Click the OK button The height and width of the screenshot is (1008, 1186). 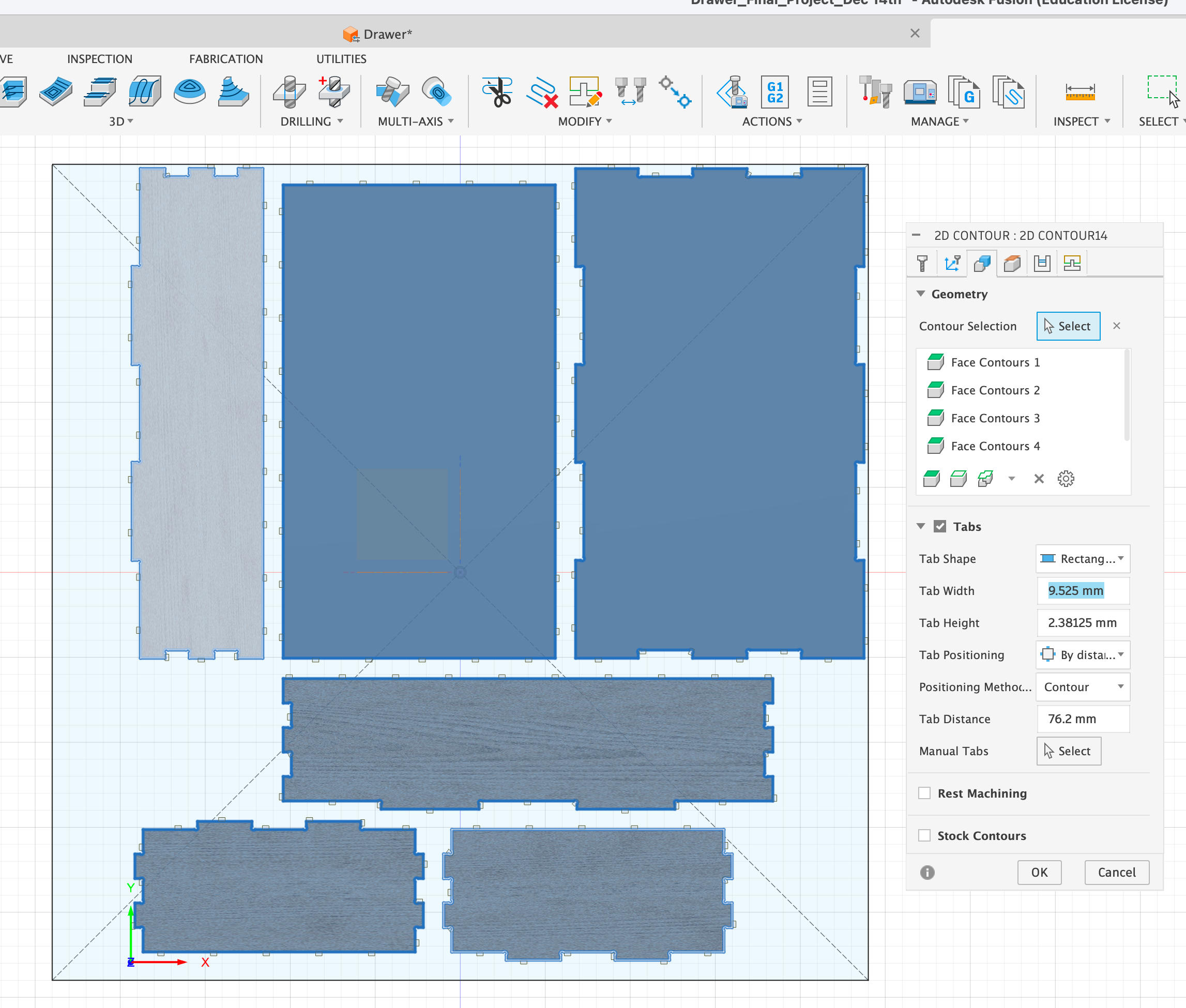pyautogui.click(x=1039, y=873)
